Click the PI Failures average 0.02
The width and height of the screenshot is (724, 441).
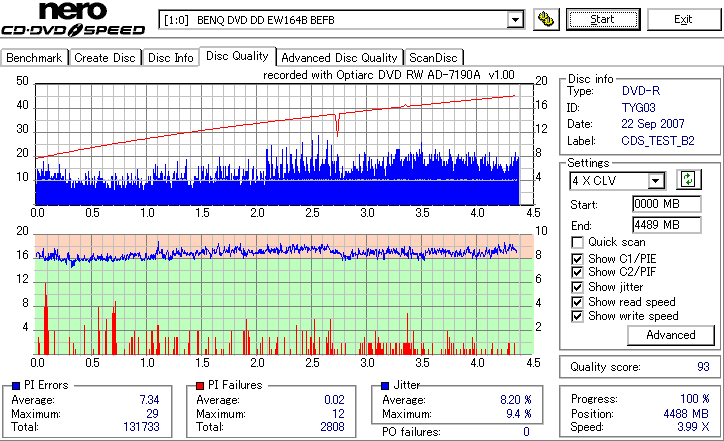click(x=334, y=400)
